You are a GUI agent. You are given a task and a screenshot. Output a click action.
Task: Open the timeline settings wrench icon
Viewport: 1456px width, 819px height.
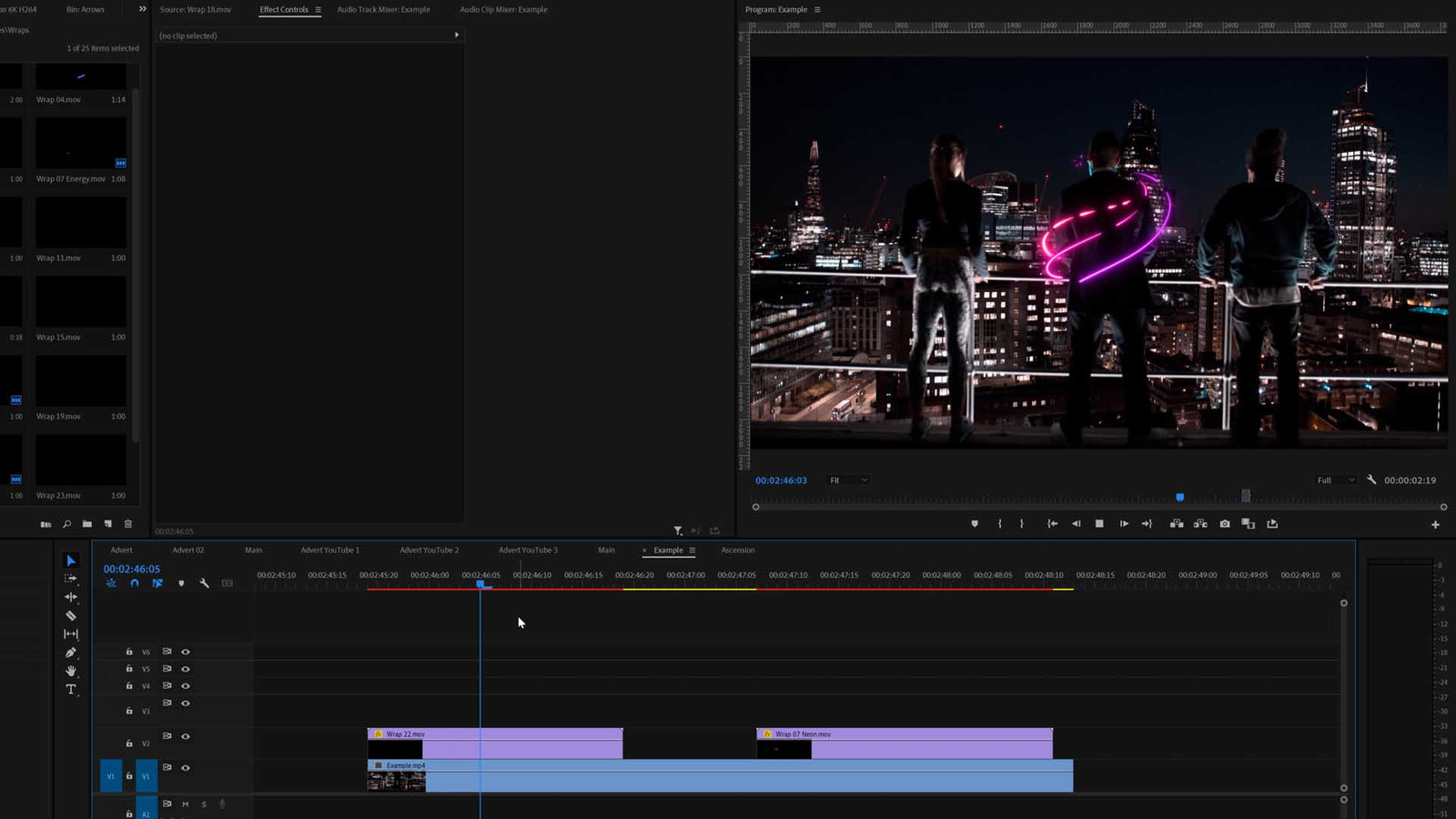(204, 583)
